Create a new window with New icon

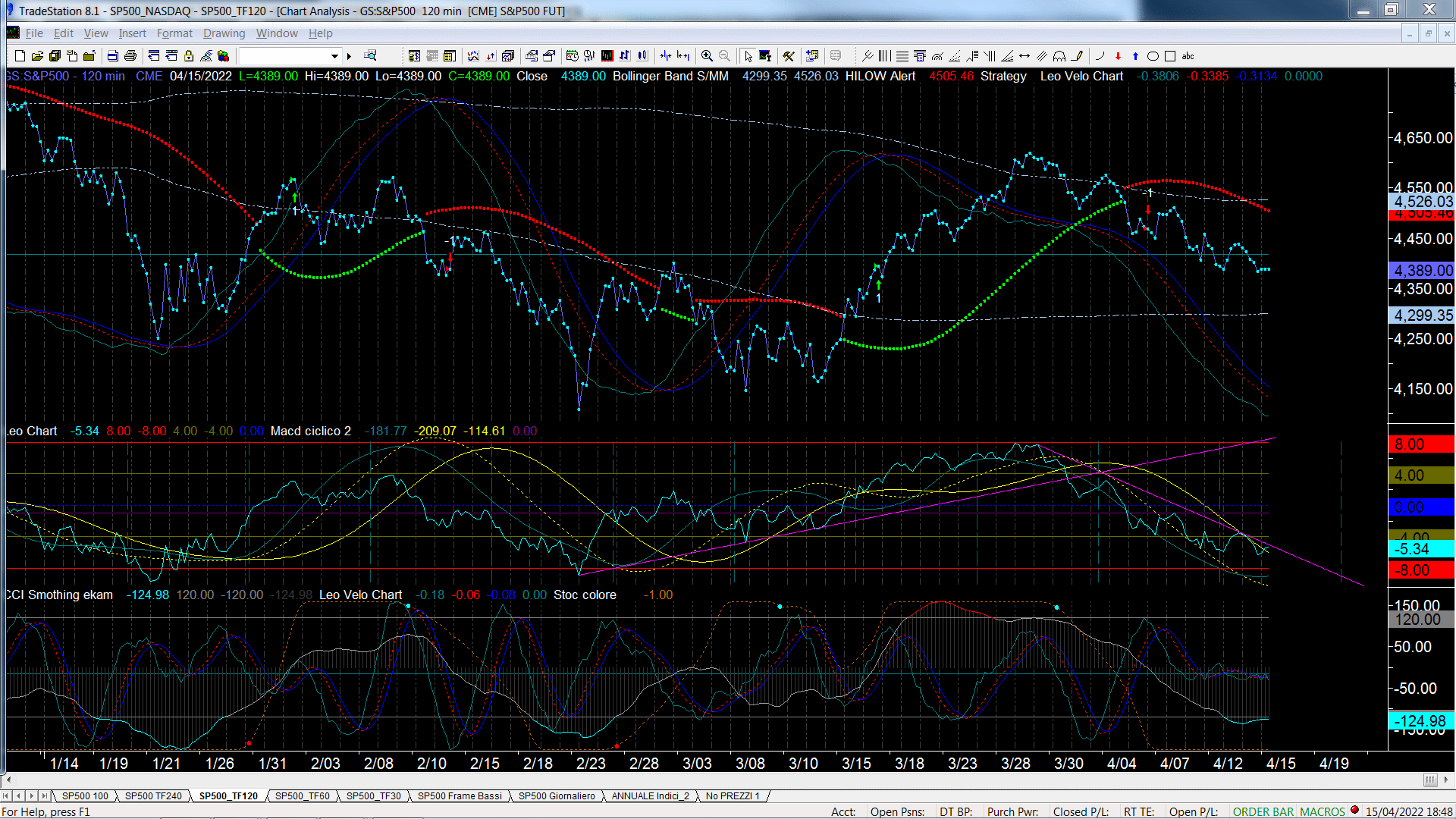pos(20,56)
